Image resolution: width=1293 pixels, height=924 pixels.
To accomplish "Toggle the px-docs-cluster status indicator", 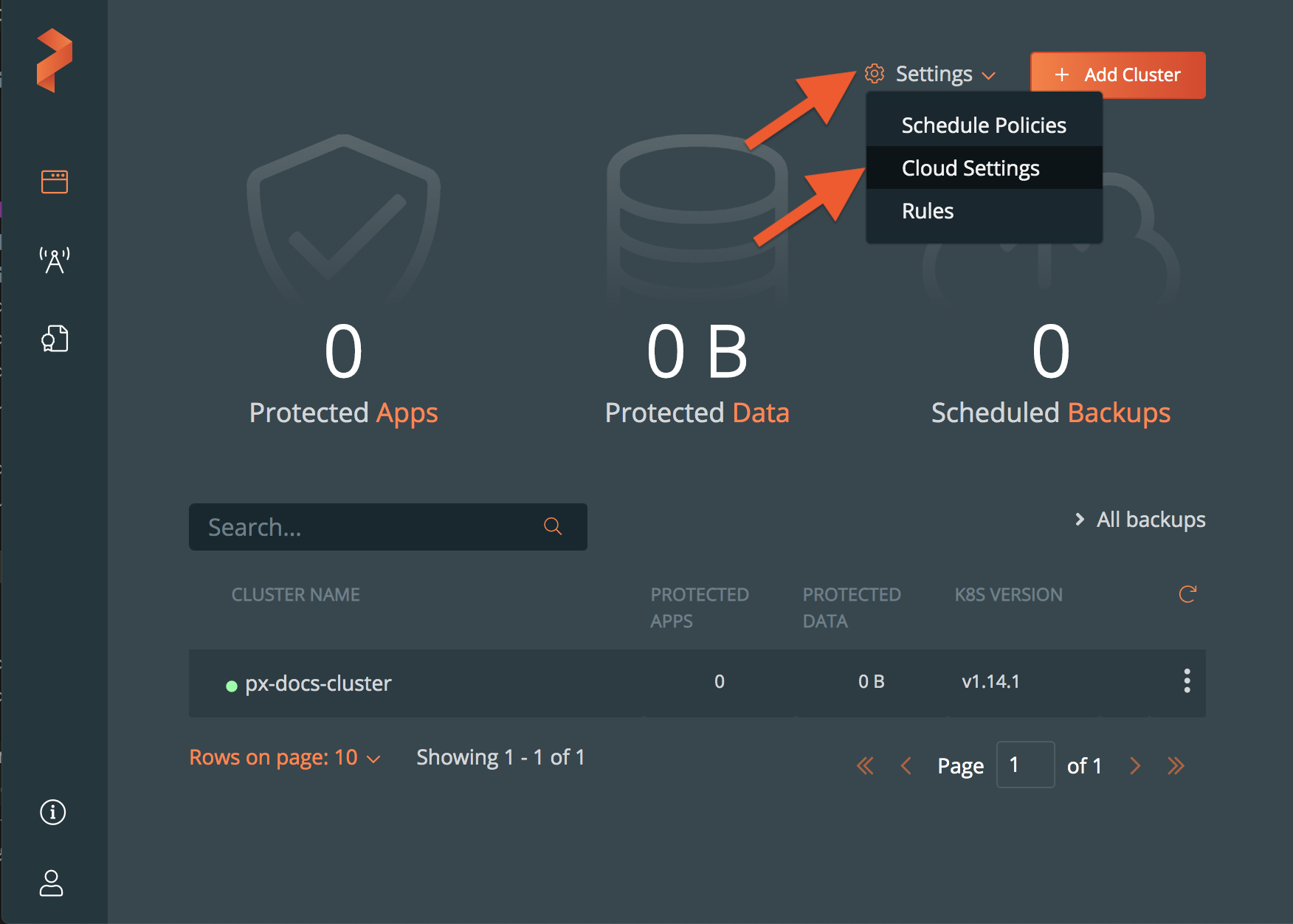I will [x=231, y=684].
